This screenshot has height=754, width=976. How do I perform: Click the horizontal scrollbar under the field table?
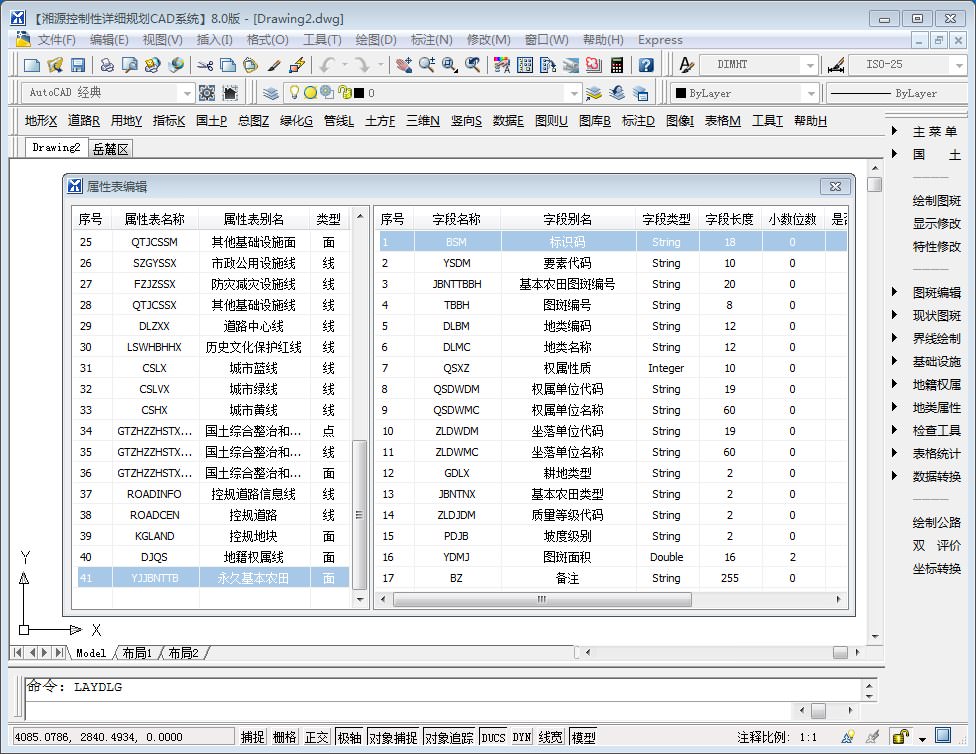pos(542,600)
